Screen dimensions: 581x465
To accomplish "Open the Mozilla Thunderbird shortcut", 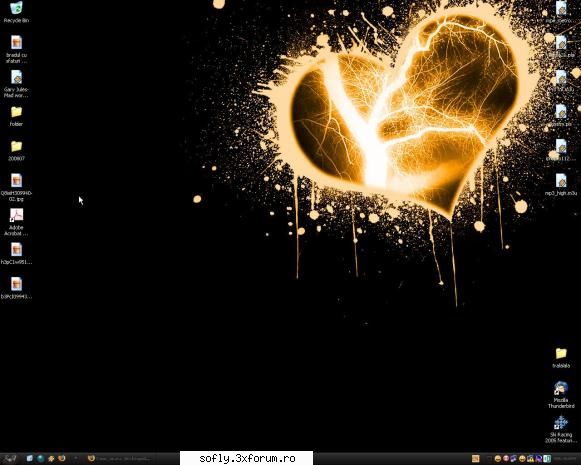I will (x=561, y=395).
